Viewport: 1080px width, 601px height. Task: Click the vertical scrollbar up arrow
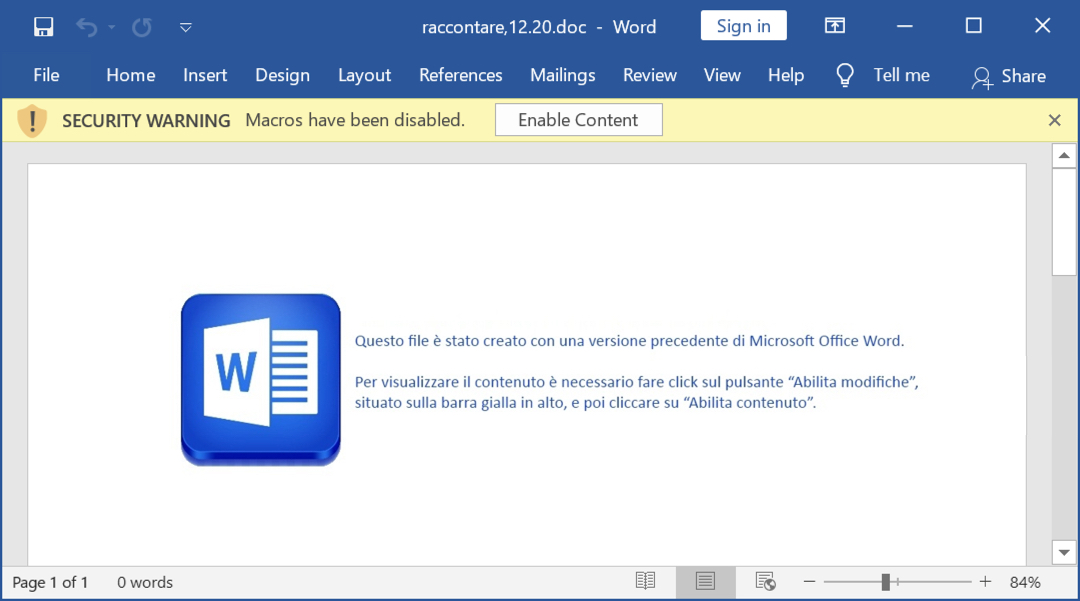1064,156
